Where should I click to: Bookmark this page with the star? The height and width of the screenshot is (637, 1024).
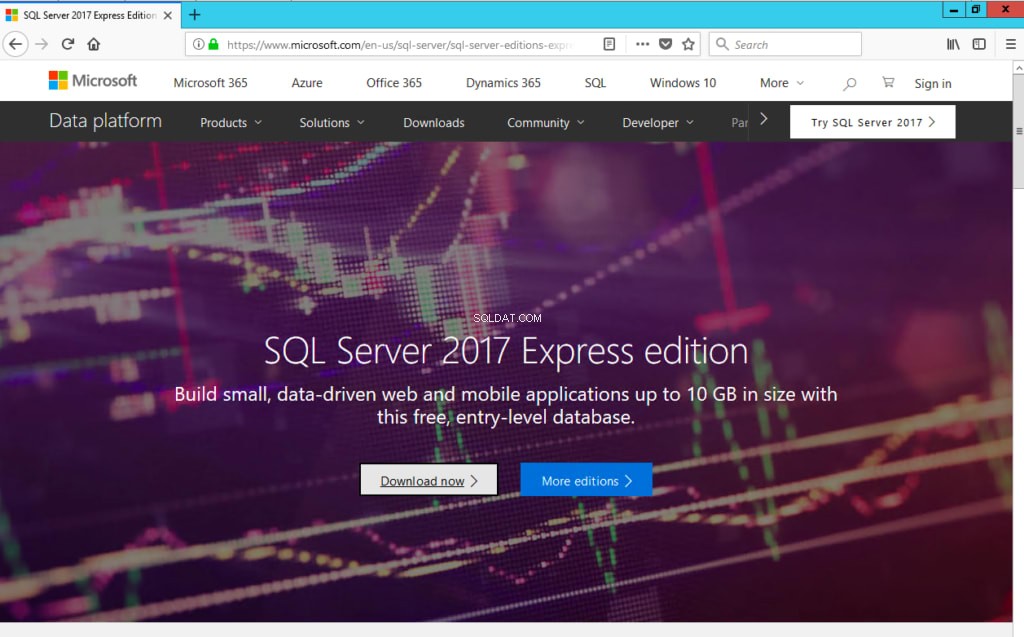[688, 44]
